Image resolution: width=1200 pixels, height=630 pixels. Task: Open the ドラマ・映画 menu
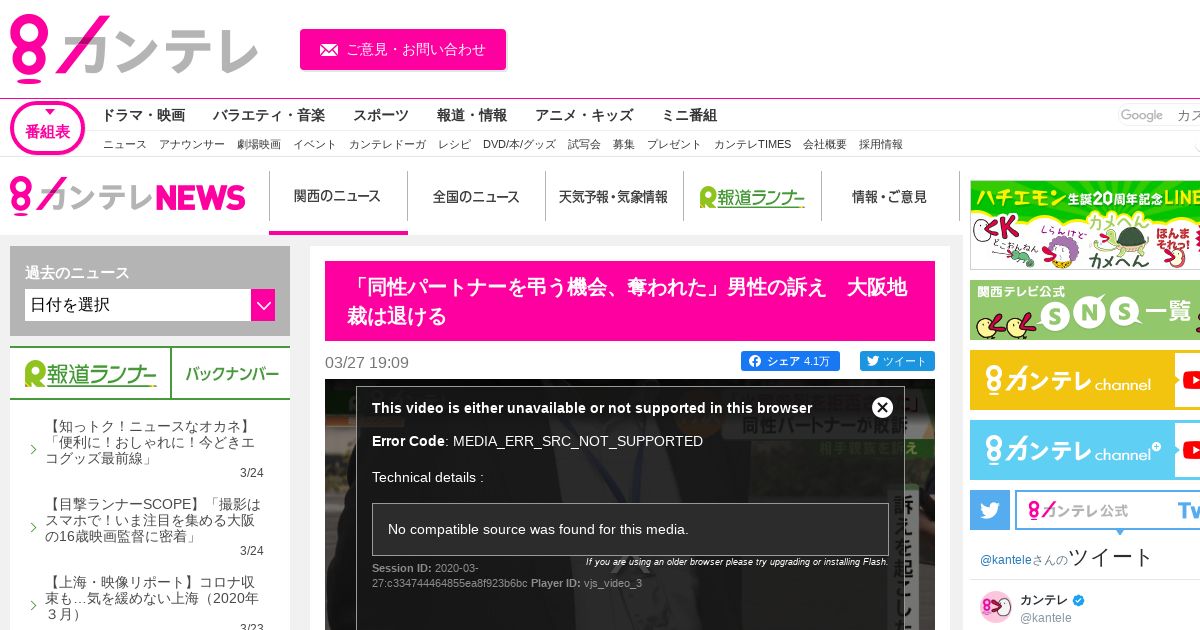point(143,115)
